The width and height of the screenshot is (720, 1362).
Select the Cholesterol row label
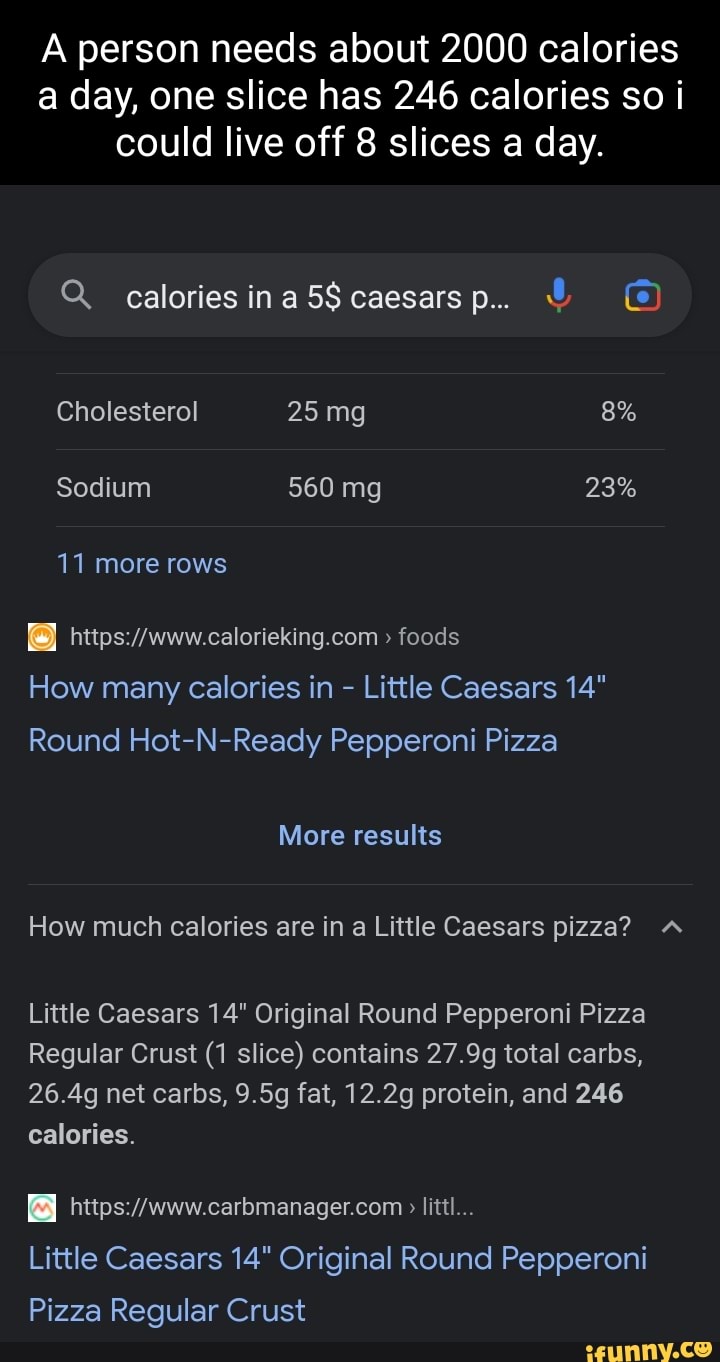pyautogui.click(x=127, y=412)
